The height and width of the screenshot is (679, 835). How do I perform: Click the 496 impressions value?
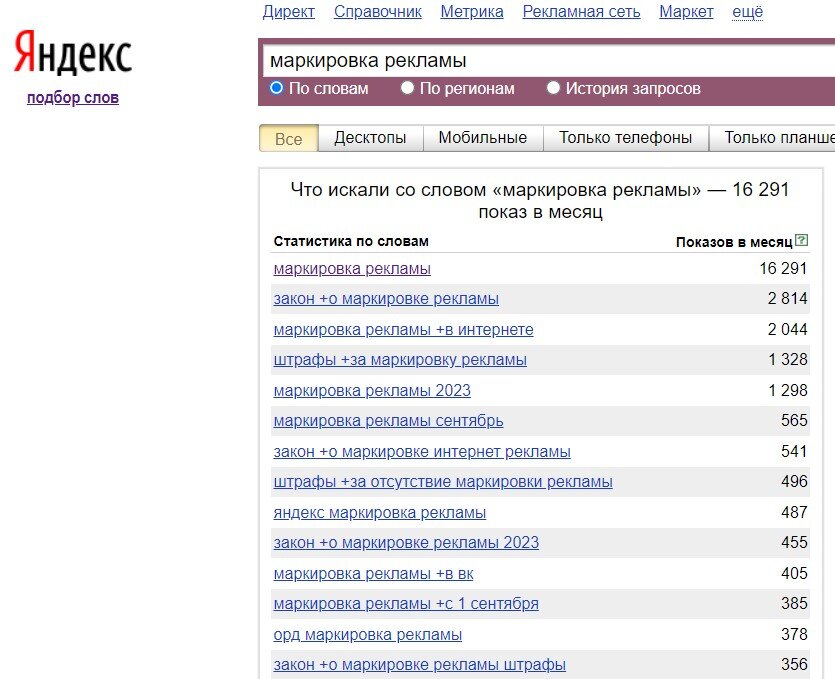tap(795, 481)
